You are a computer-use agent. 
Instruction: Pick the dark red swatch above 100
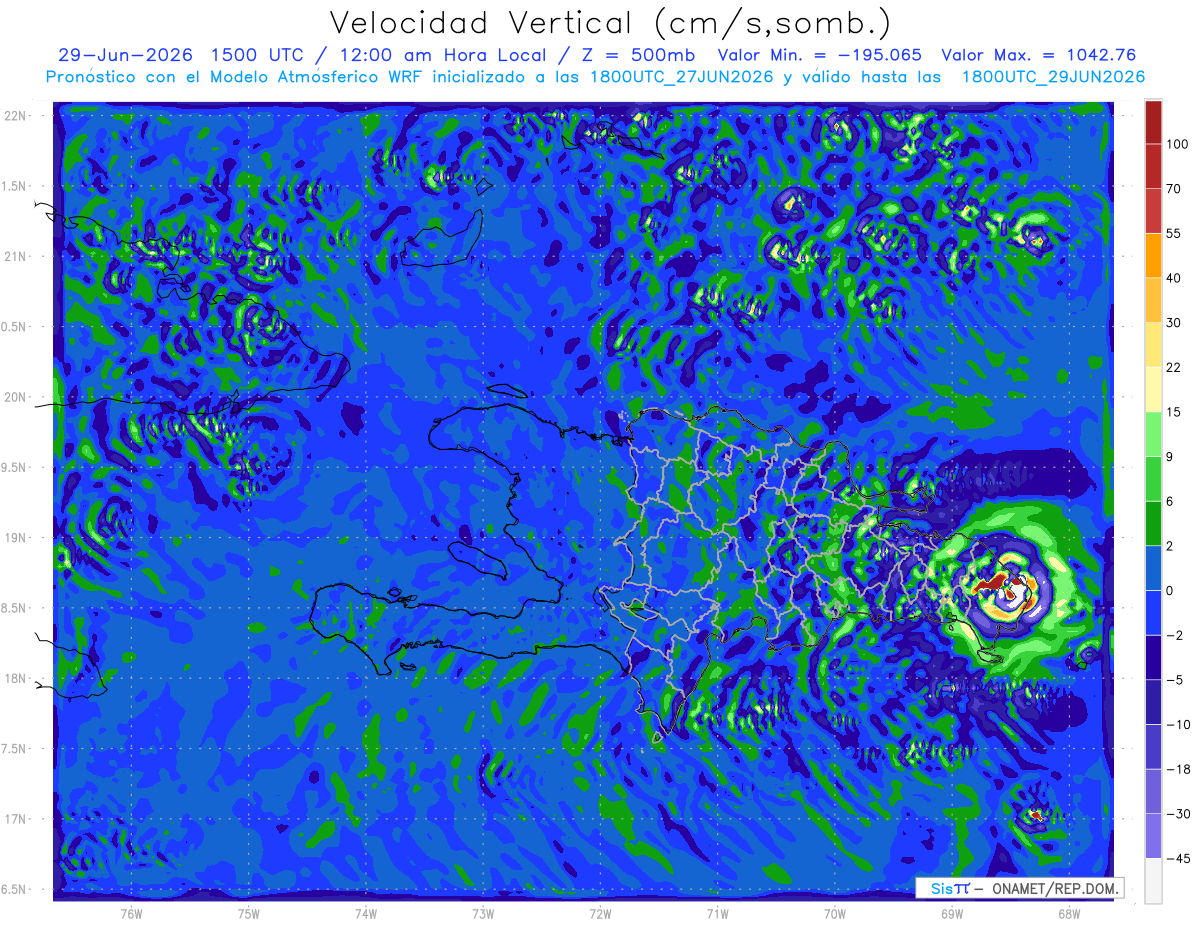coord(1153,122)
